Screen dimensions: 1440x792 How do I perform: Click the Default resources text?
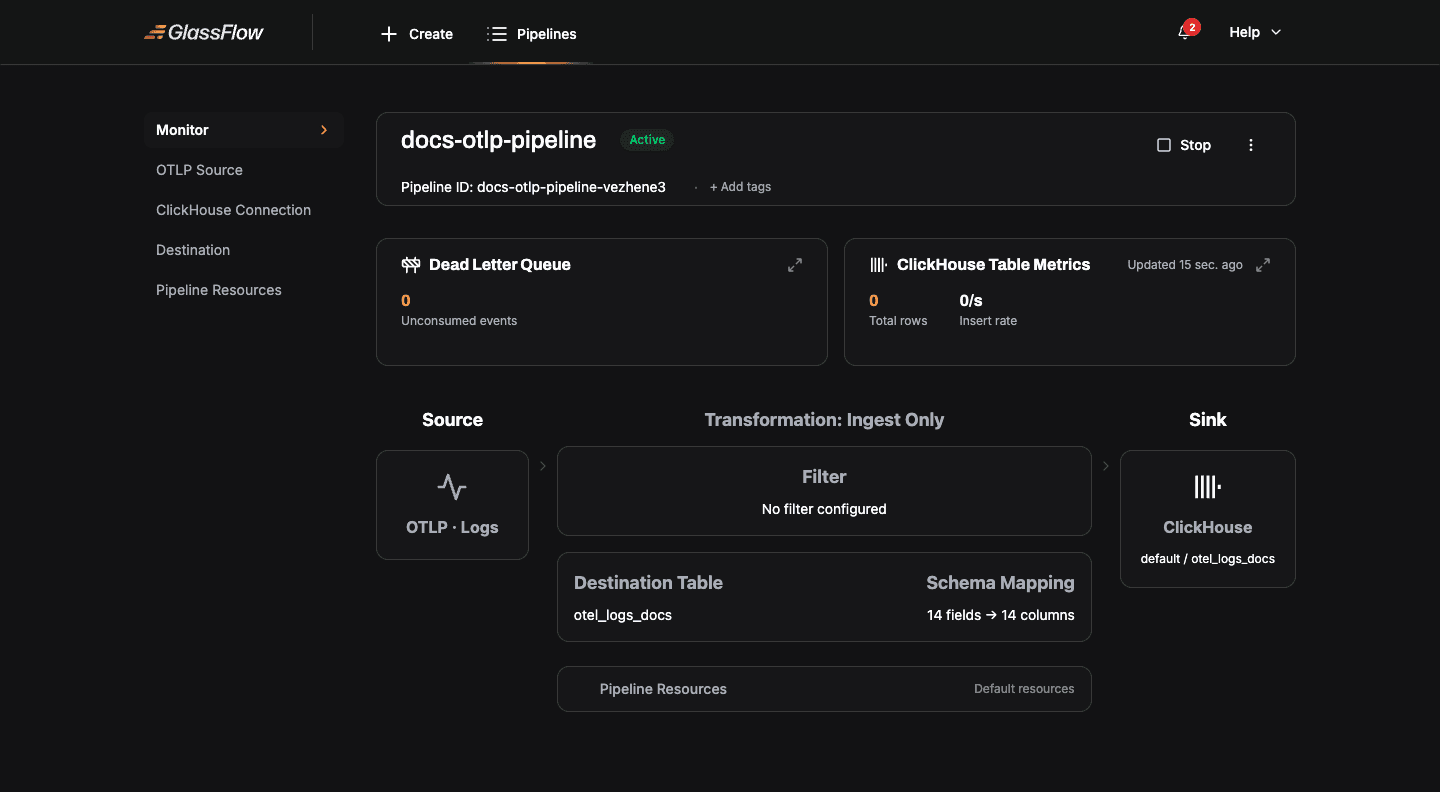coord(1024,689)
